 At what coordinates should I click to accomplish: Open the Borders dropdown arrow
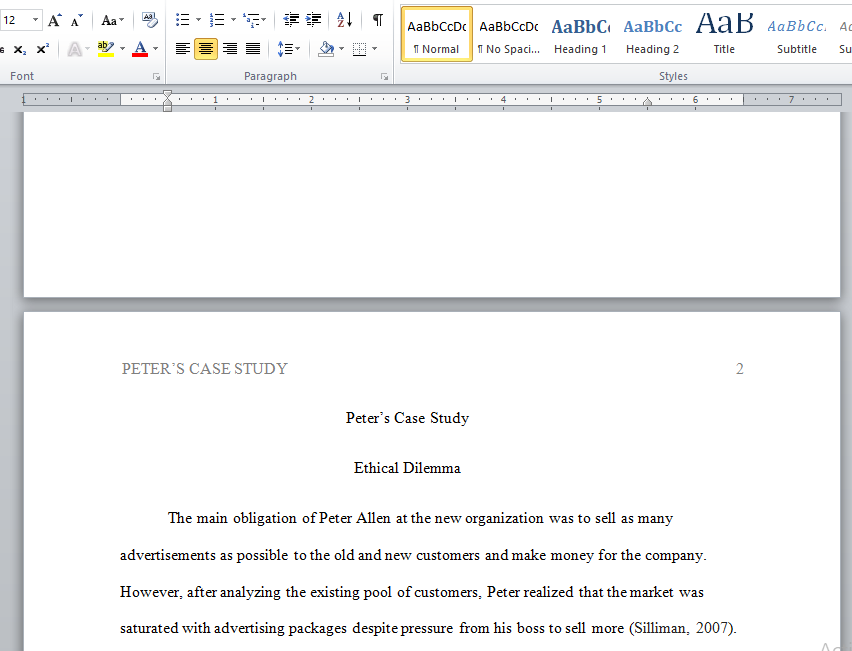coord(374,49)
